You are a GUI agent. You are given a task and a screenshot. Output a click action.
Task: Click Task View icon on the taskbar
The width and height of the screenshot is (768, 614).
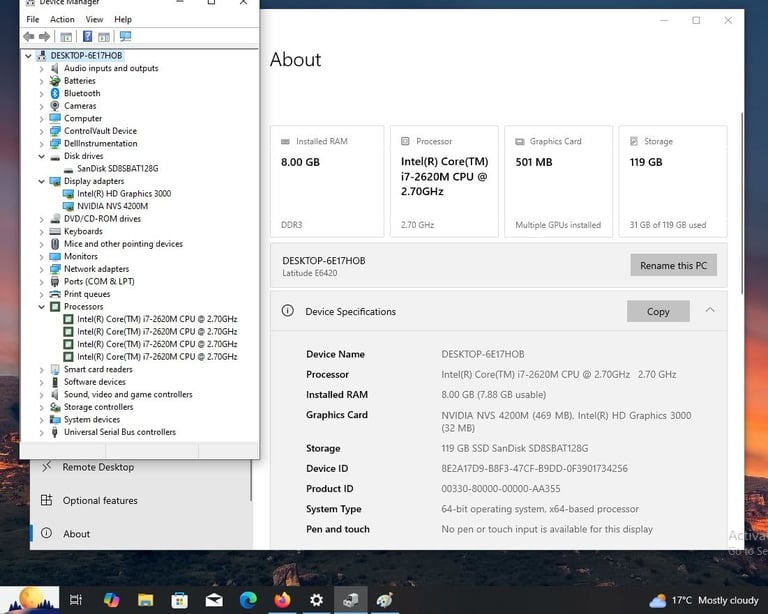coord(76,600)
